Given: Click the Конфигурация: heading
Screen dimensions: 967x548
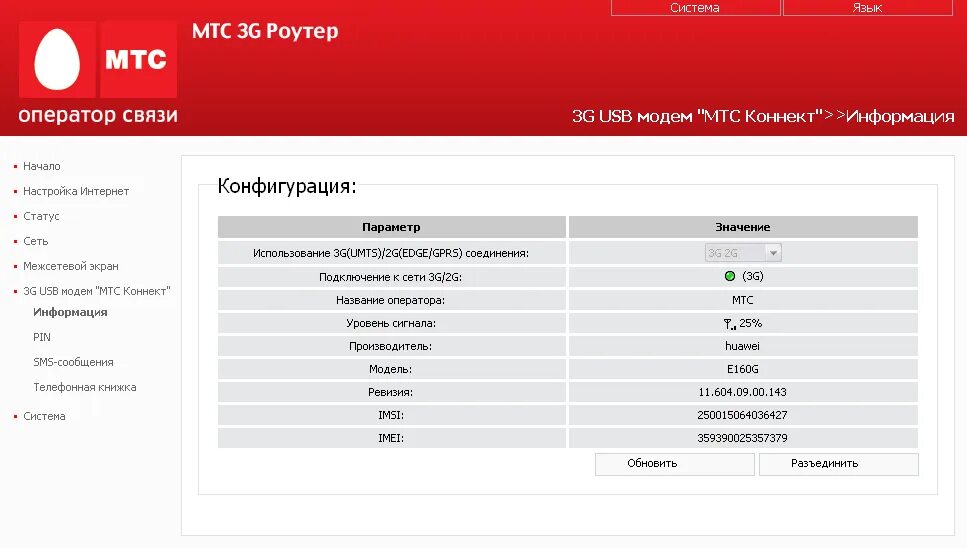Looking at the screenshot, I should [x=287, y=186].
